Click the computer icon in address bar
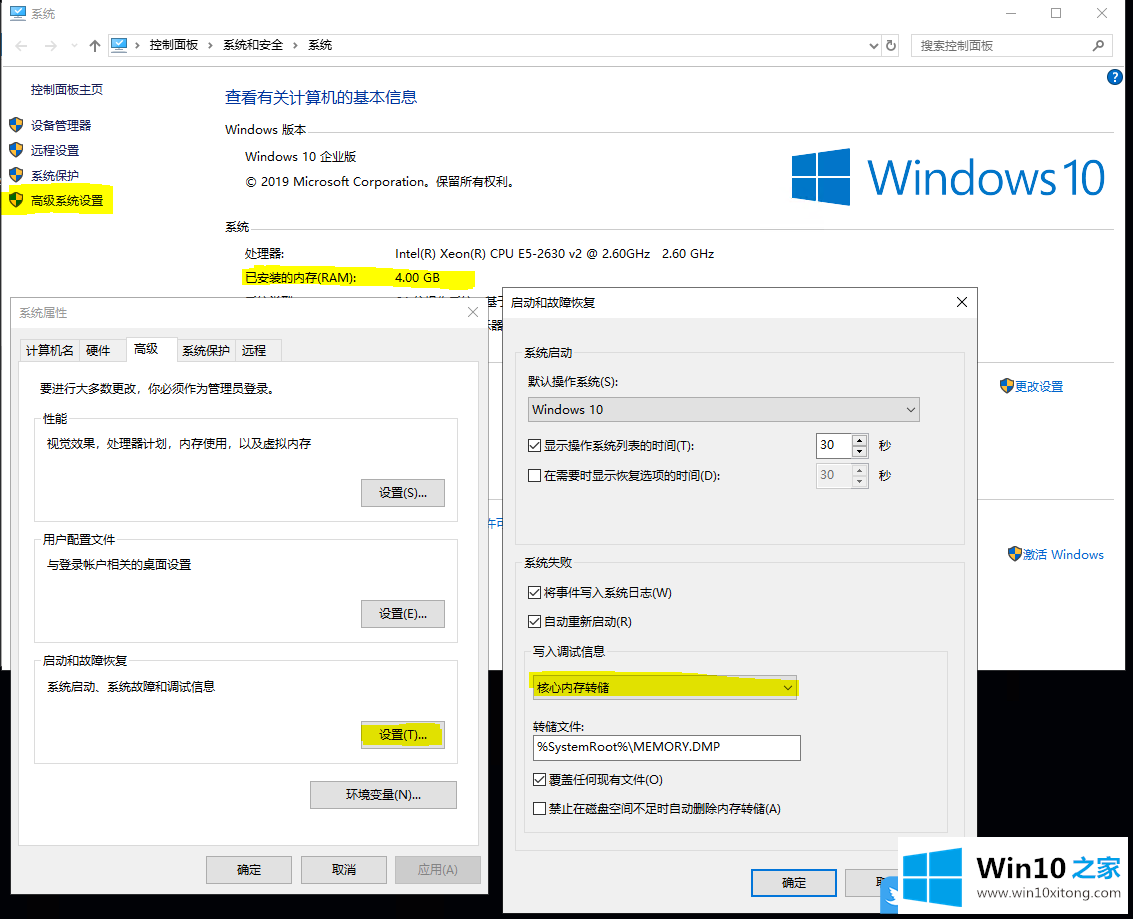The width and height of the screenshot is (1133, 919). pyautogui.click(x=119, y=46)
